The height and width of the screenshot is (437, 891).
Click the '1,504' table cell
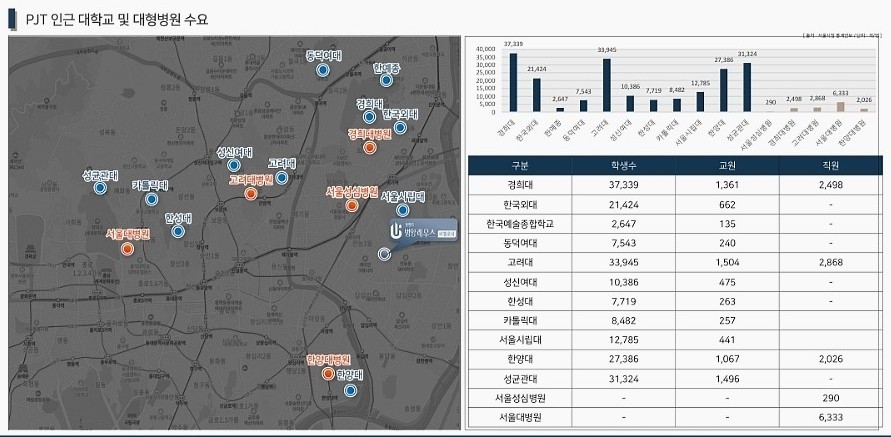[727, 263]
